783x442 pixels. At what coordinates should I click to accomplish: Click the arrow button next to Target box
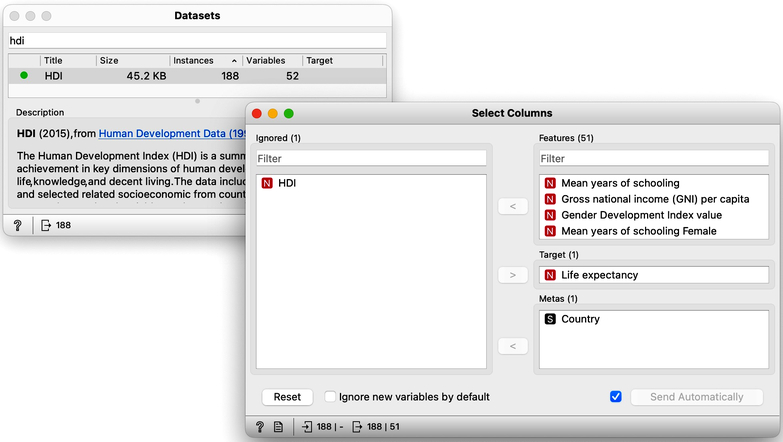tap(513, 275)
